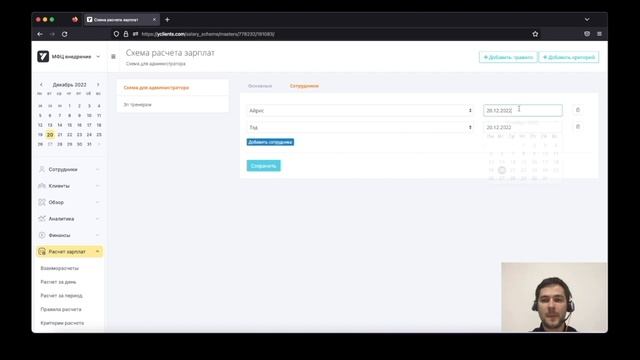Go back in browser history
640x360 pixels.
tap(40, 34)
